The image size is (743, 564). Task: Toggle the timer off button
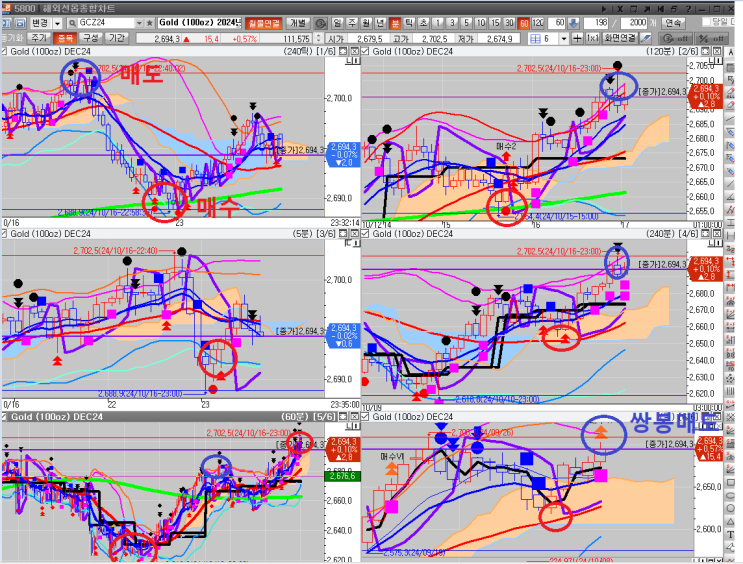[x=676, y=38]
